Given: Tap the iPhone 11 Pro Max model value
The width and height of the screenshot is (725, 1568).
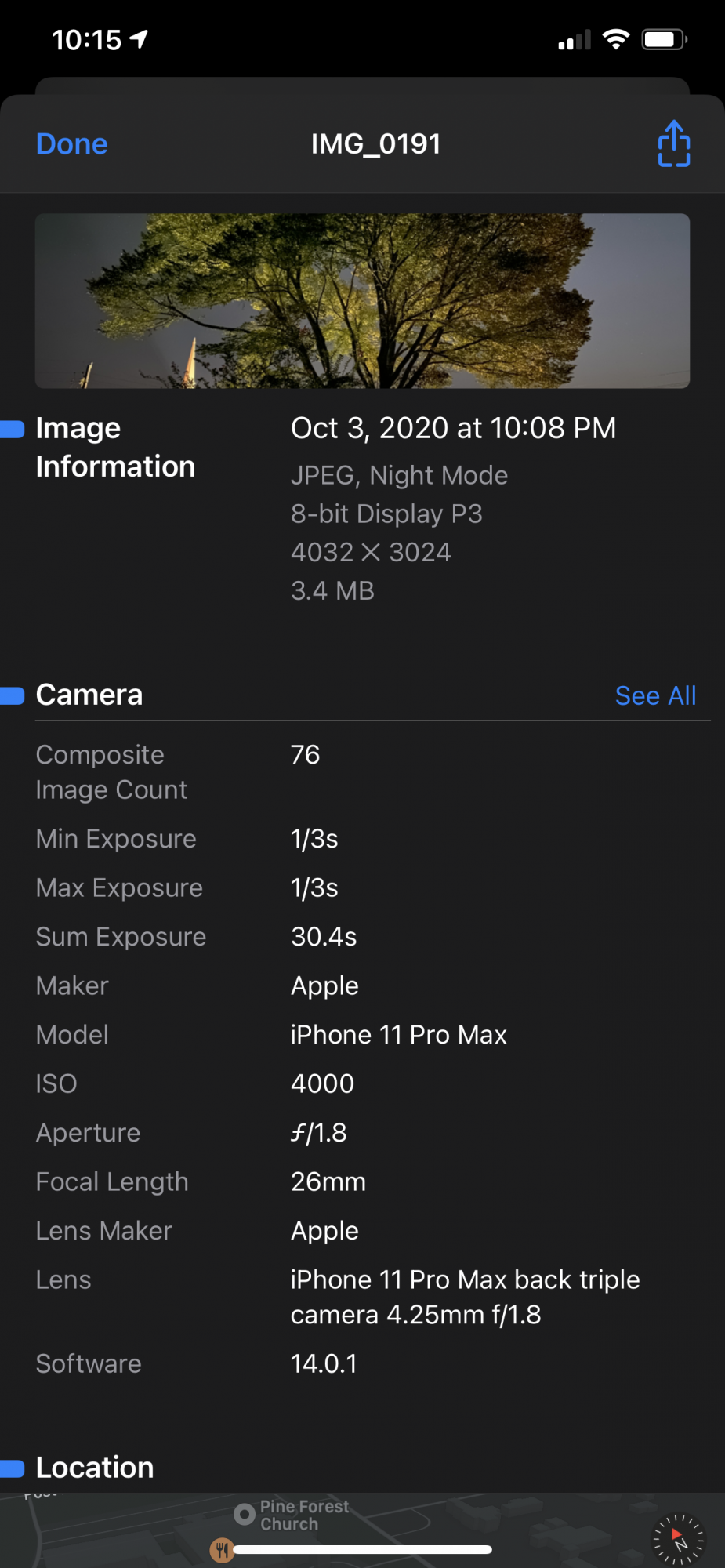Looking at the screenshot, I should tap(398, 1035).
